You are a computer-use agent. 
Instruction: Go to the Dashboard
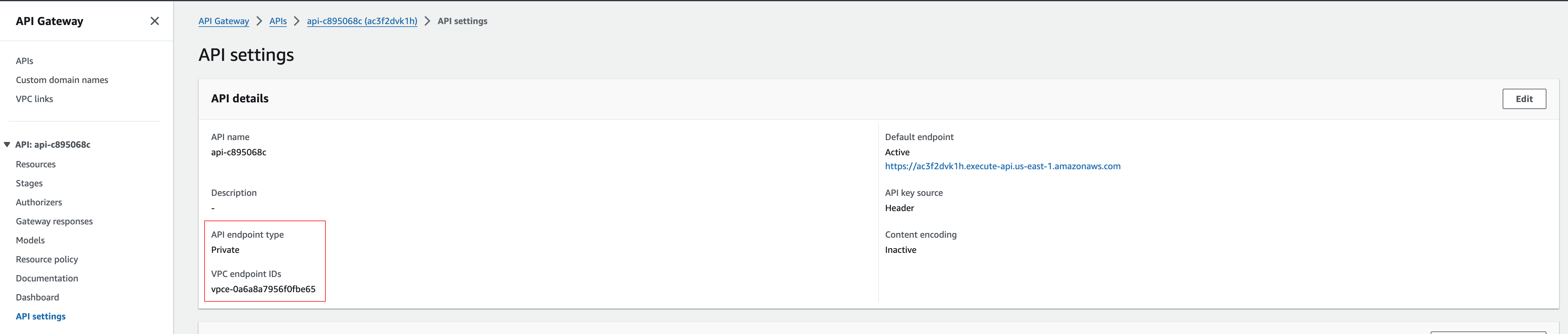37,297
